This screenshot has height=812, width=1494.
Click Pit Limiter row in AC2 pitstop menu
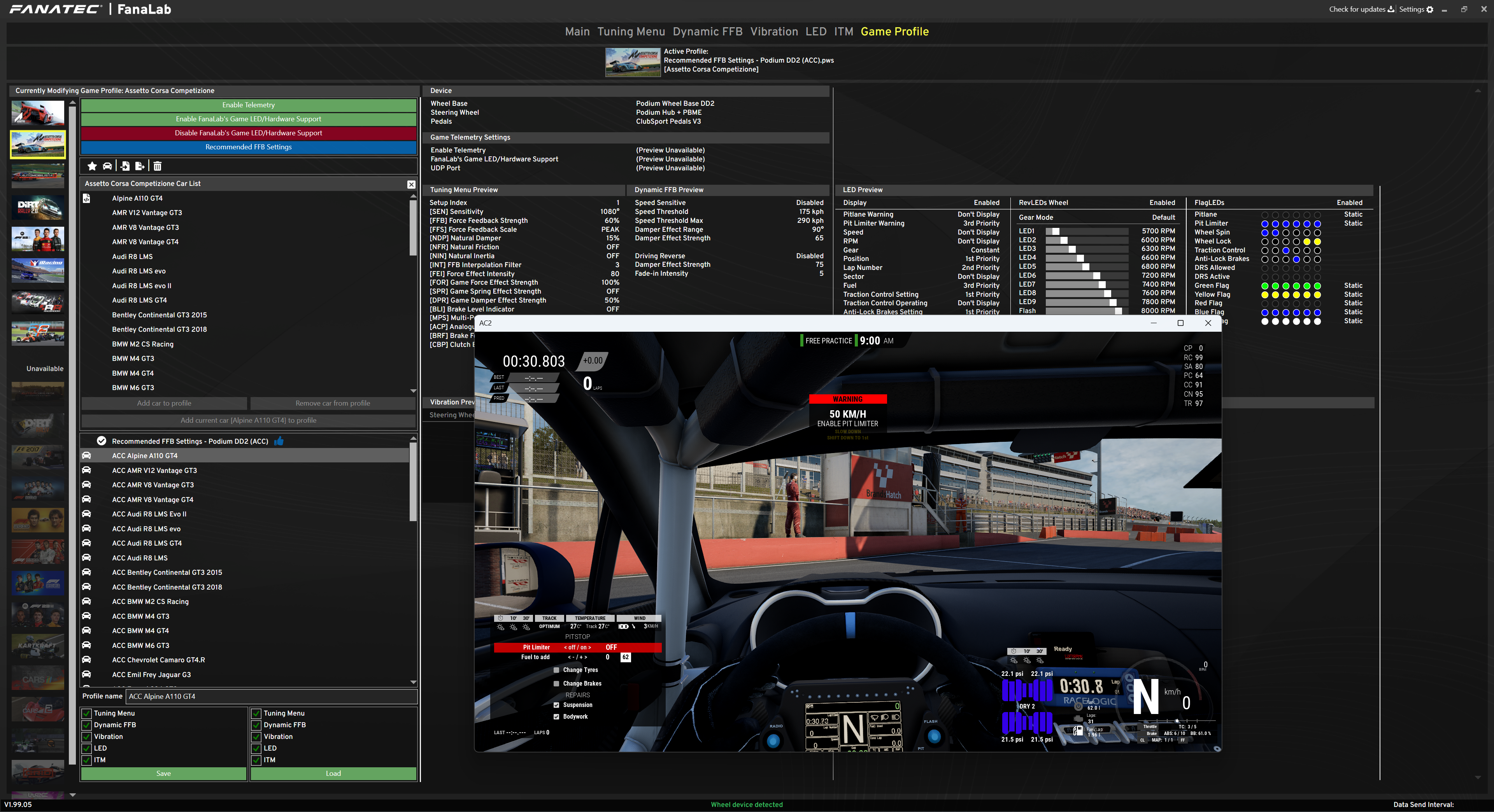pos(578,647)
